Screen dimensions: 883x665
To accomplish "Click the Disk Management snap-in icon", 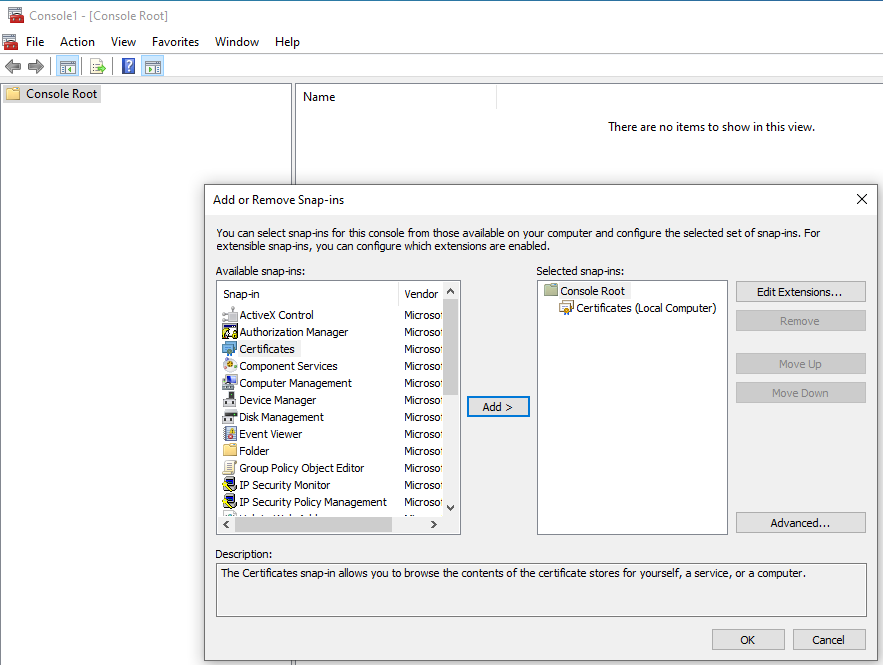I will pyautogui.click(x=229, y=417).
